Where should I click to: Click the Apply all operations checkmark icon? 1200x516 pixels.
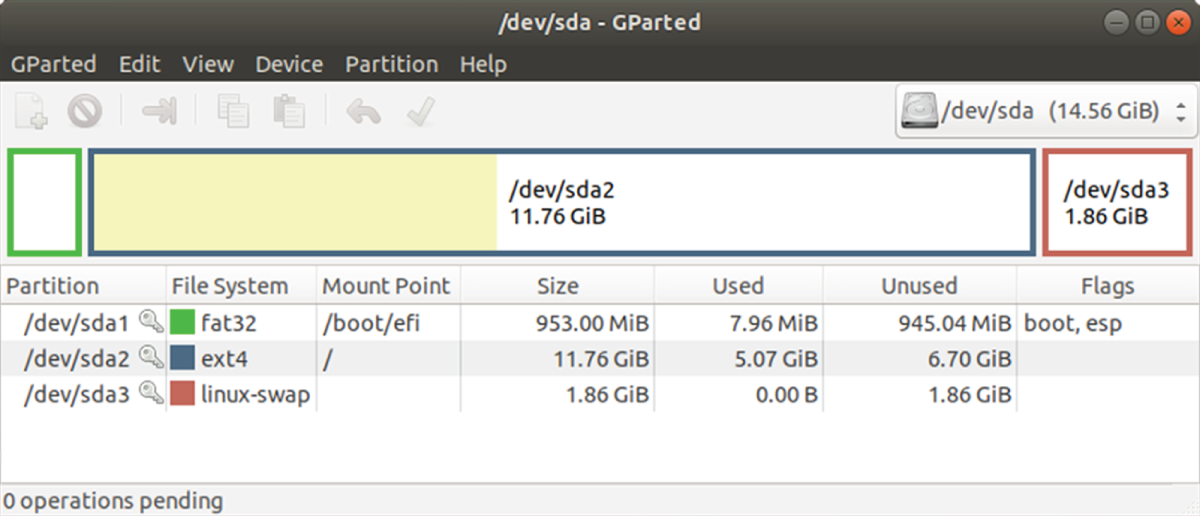419,111
